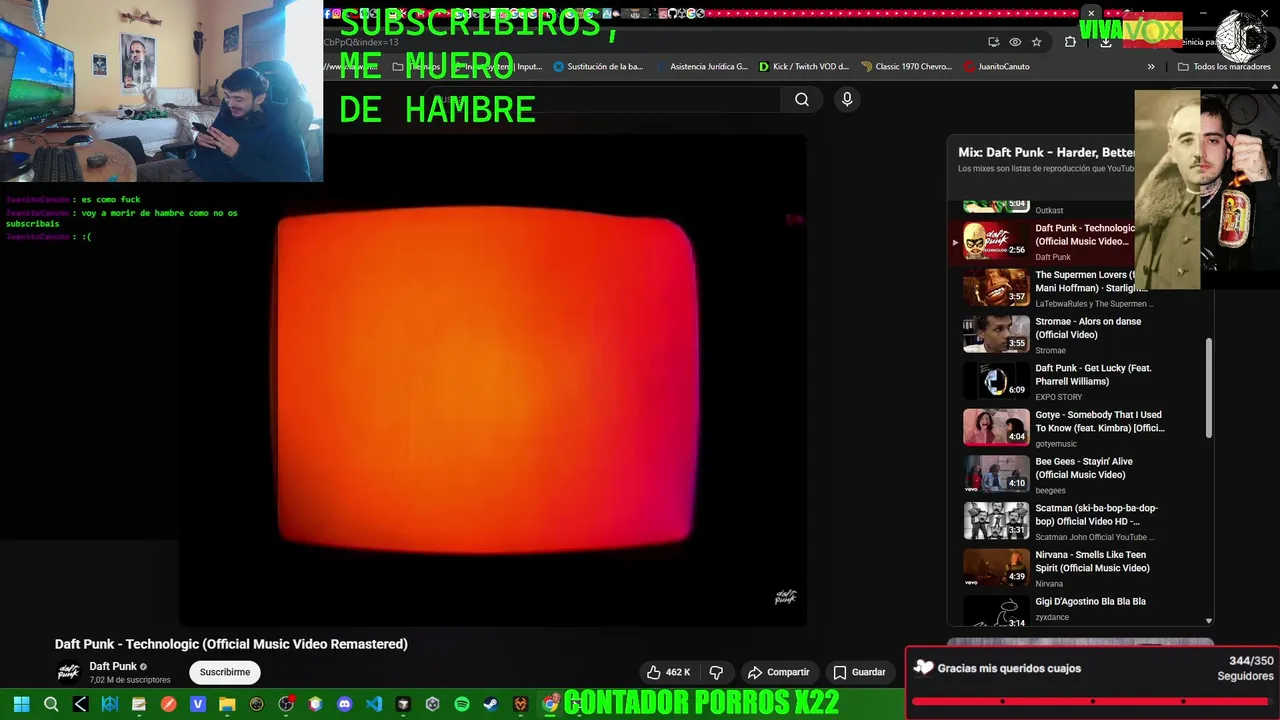Like the Technologic video (462 K)

coord(669,672)
